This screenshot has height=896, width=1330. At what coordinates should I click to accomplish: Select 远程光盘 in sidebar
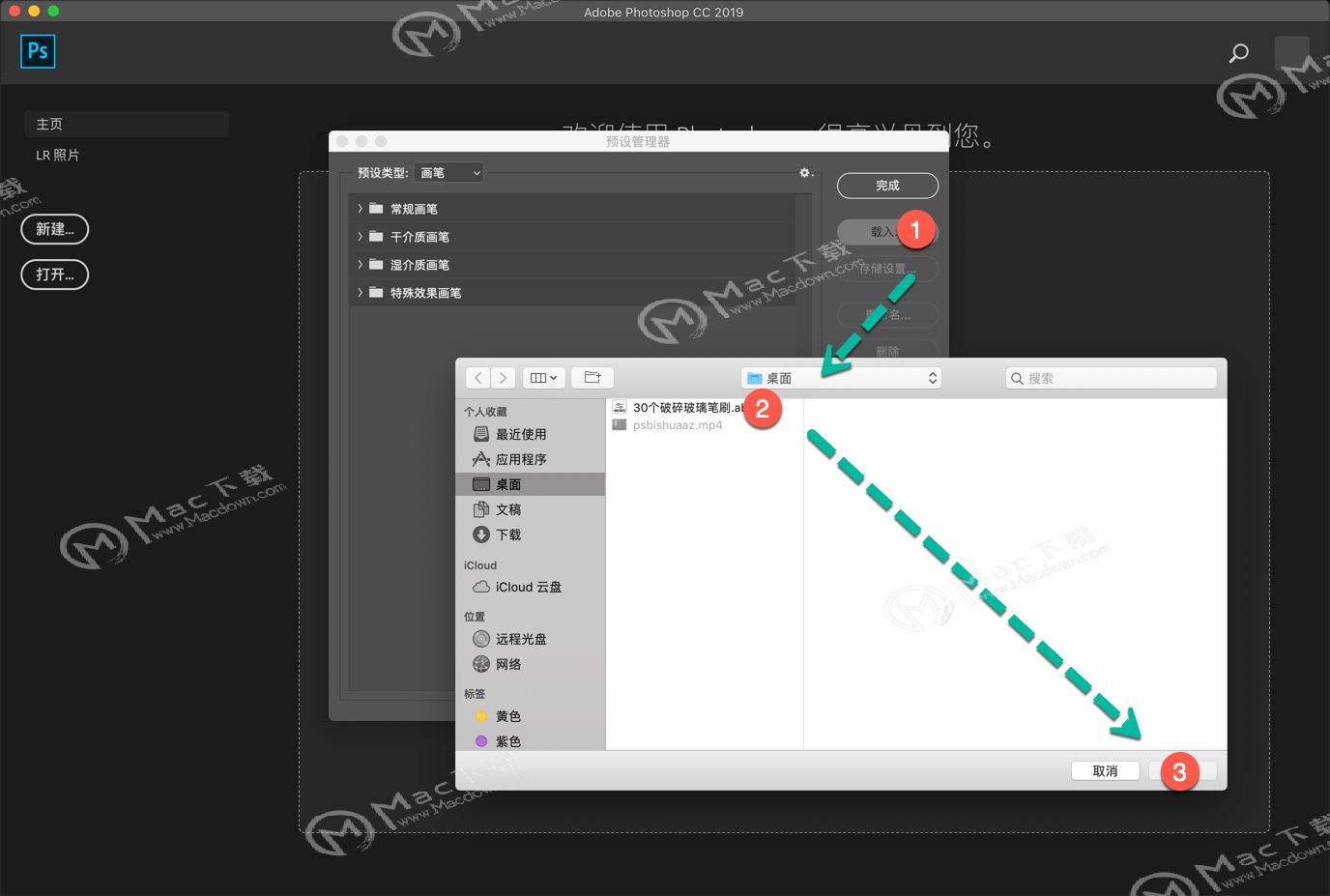(x=530, y=639)
